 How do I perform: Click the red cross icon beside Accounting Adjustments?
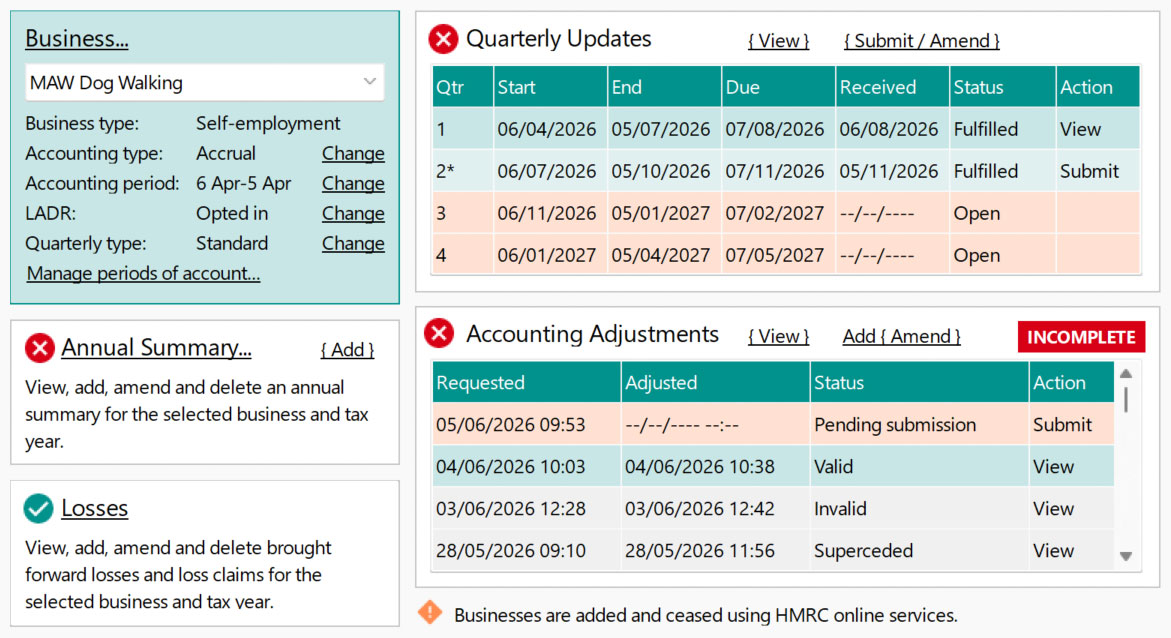439,334
